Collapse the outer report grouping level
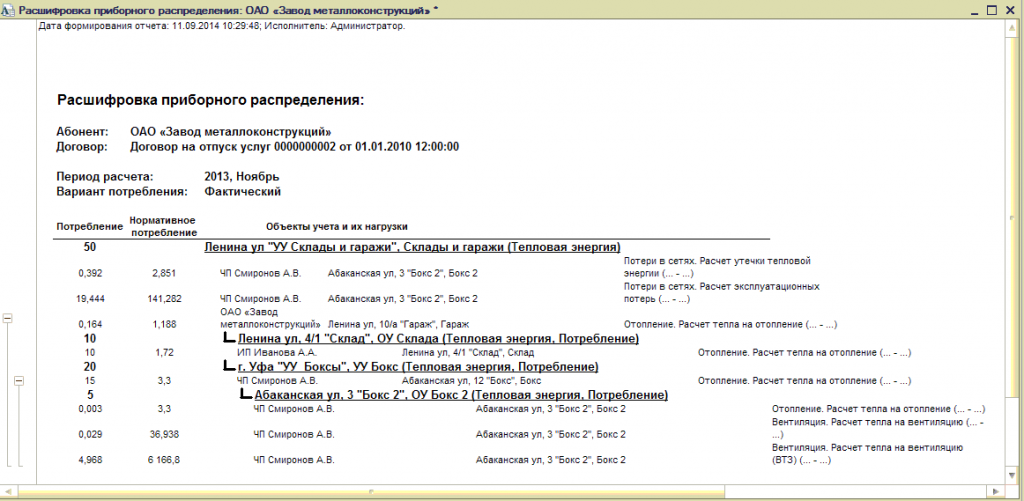The height and width of the screenshot is (501, 1024). pos(8,318)
